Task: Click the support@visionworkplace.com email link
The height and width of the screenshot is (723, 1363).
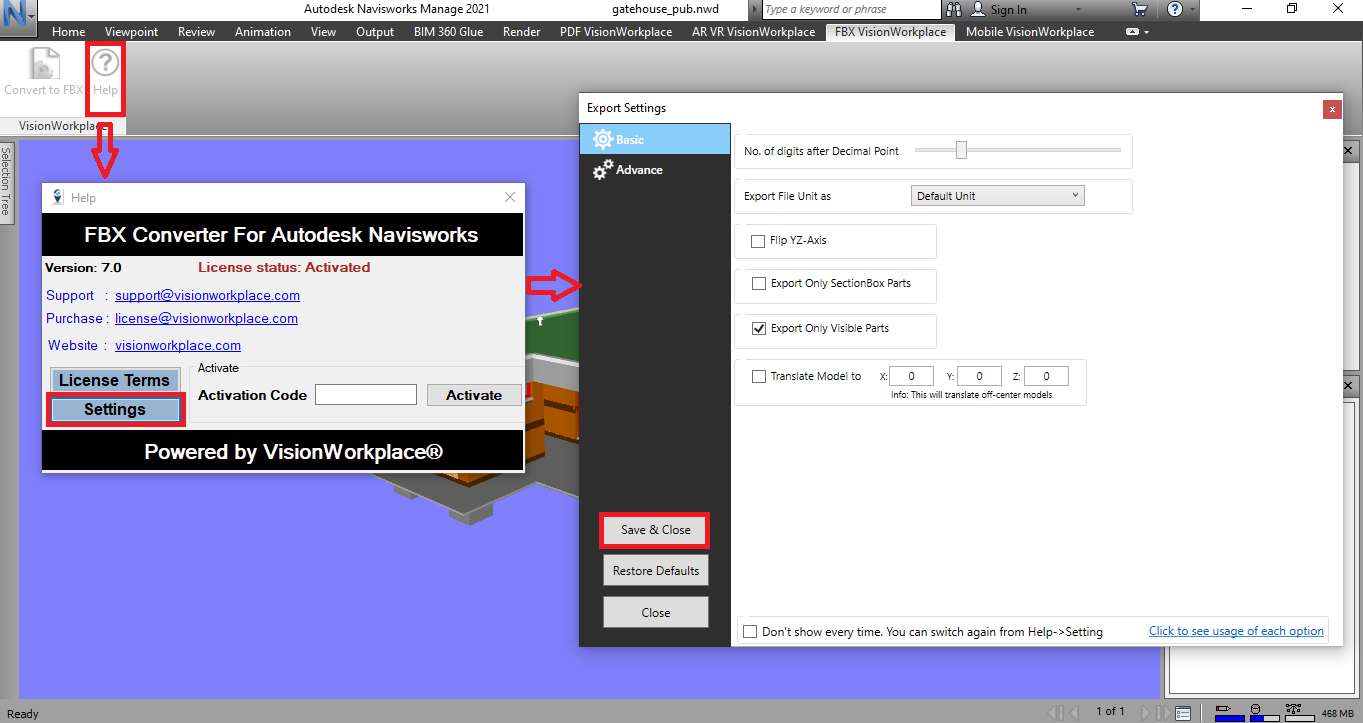Action: (207, 296)
